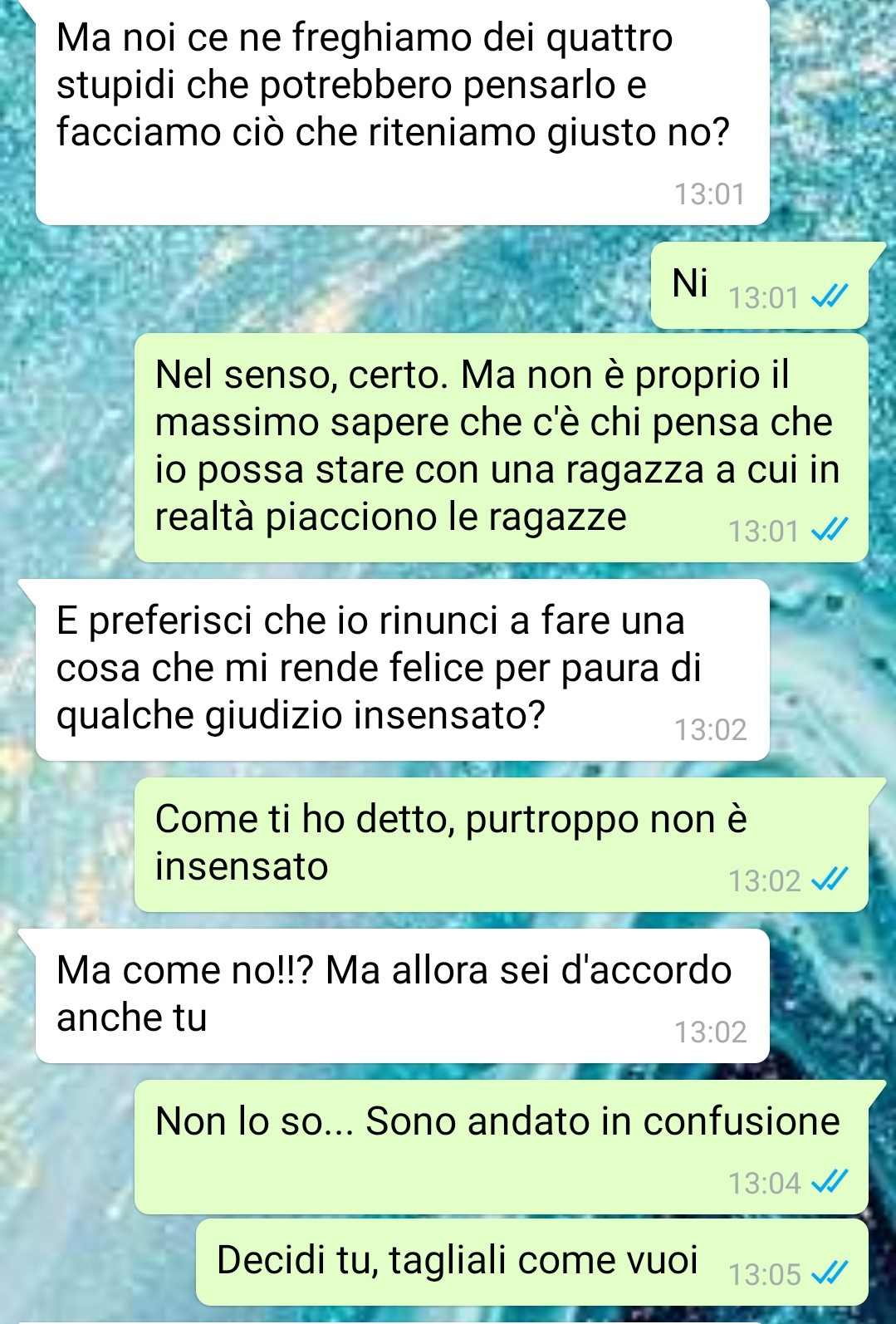Tap read ticks on "Sono andato in confusione" message
This screenshot has height=1324, width=896.
point(830,1181)
